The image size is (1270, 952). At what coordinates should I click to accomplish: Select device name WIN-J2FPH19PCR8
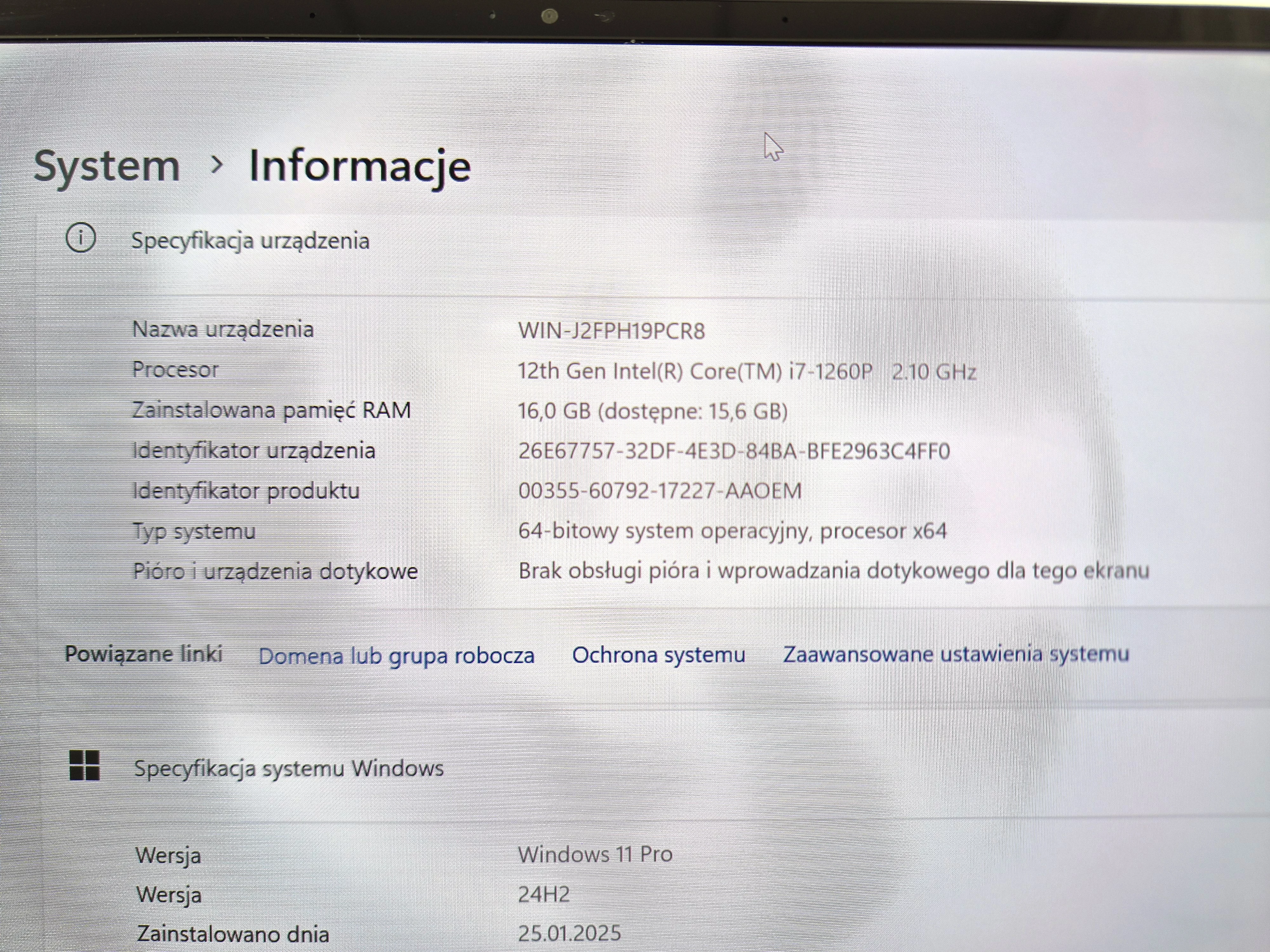[x=612, y=331]
